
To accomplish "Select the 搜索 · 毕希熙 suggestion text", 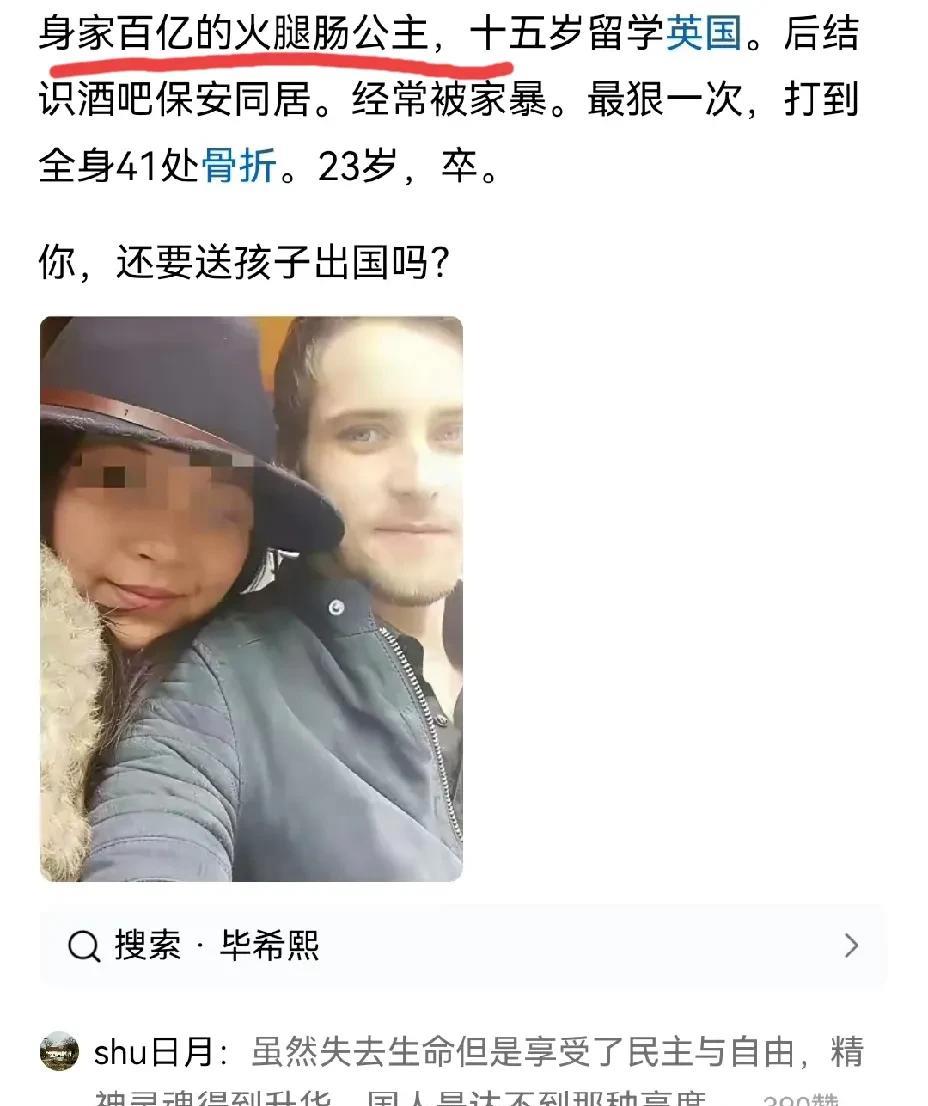I will (216, 945).
